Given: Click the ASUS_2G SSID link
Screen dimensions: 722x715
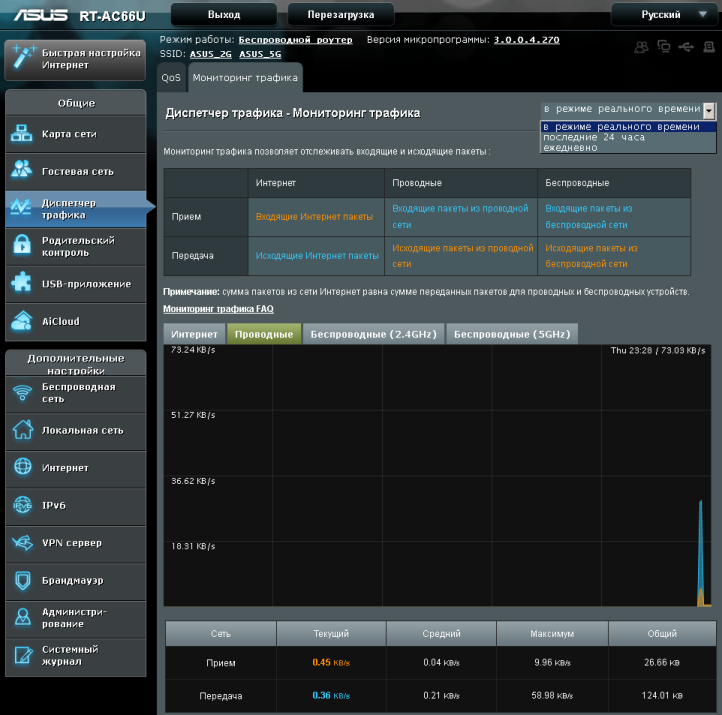Looking at the screenshot, I should [210, 54].
